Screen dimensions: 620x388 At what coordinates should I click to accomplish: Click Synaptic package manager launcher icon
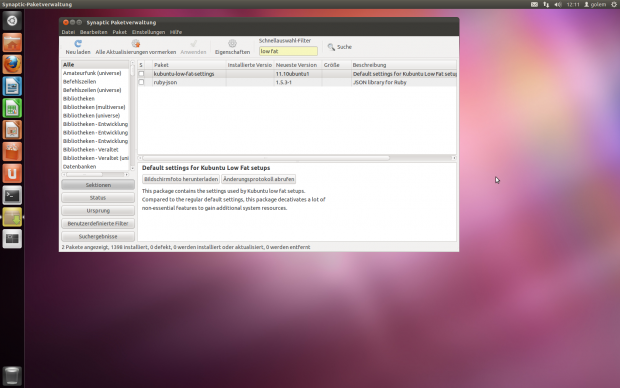[12, 217]
